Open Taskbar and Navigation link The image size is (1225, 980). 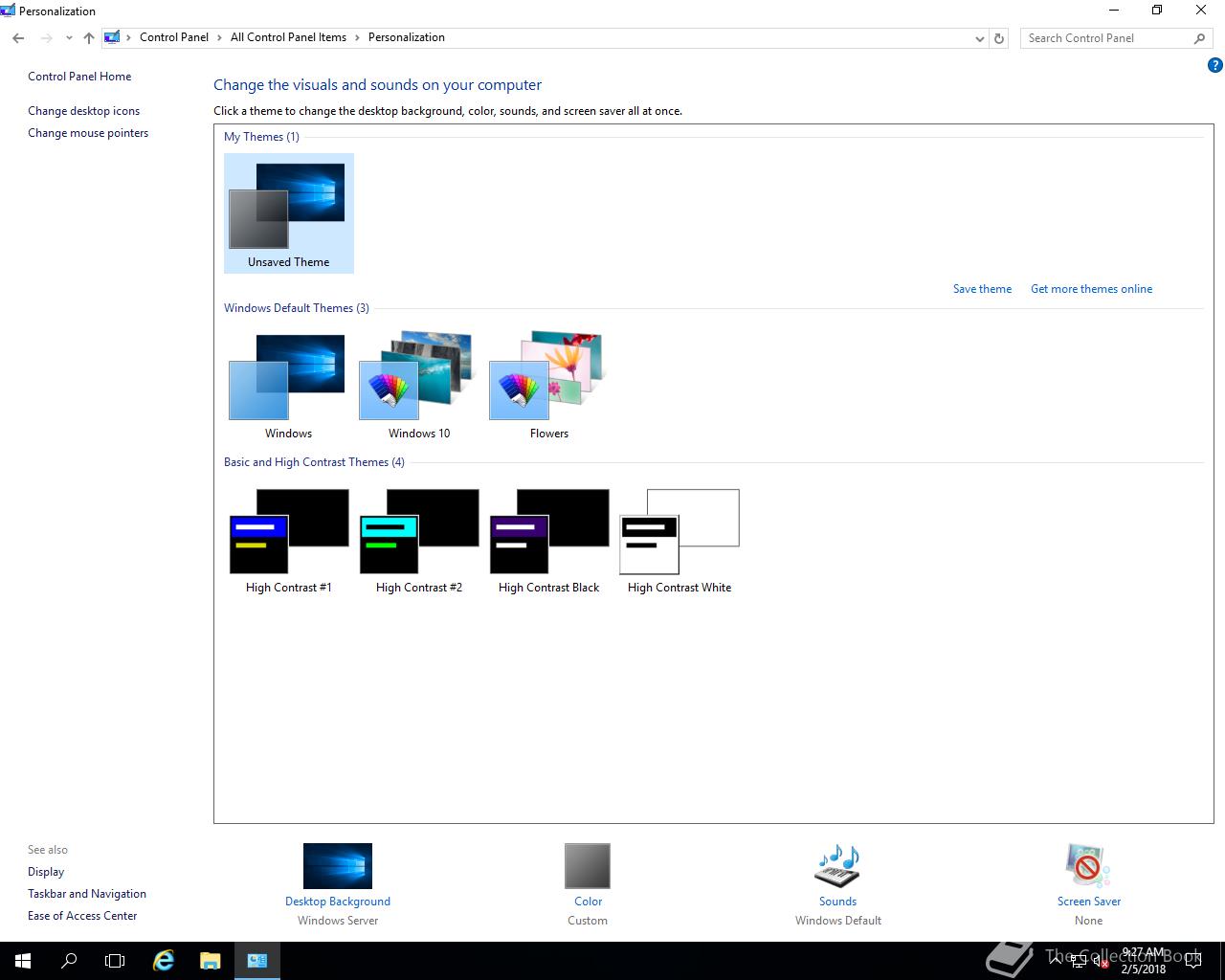(87, 894)
